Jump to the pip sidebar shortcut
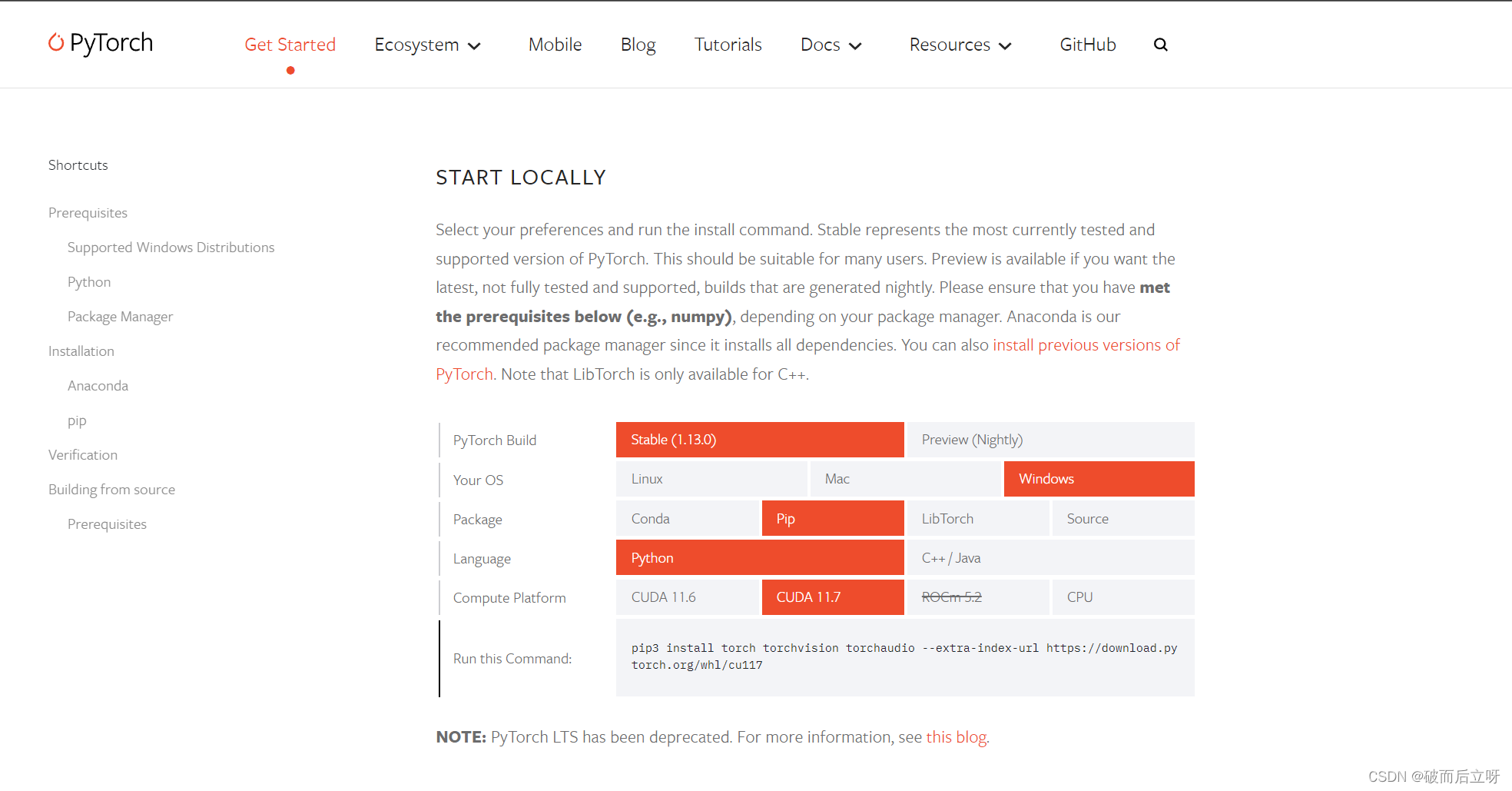This screenshot has height=791, width=1512. coord(77,420)
